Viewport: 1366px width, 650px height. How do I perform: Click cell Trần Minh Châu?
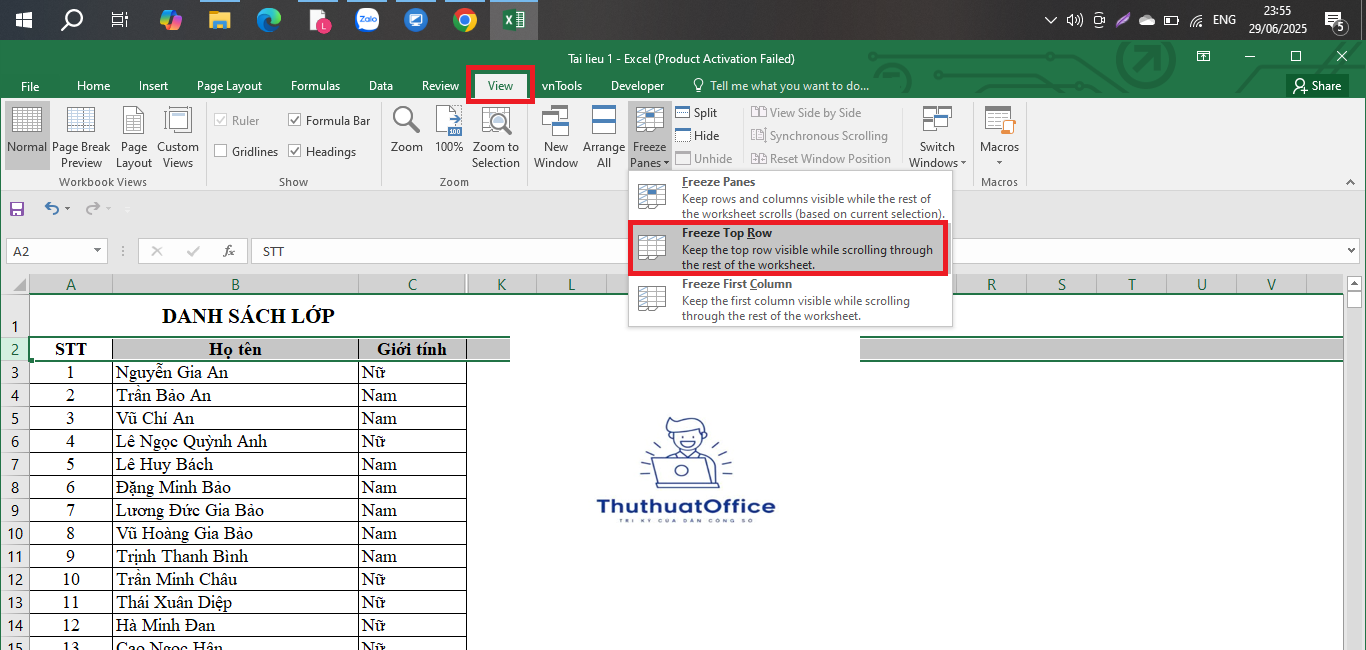235,579
